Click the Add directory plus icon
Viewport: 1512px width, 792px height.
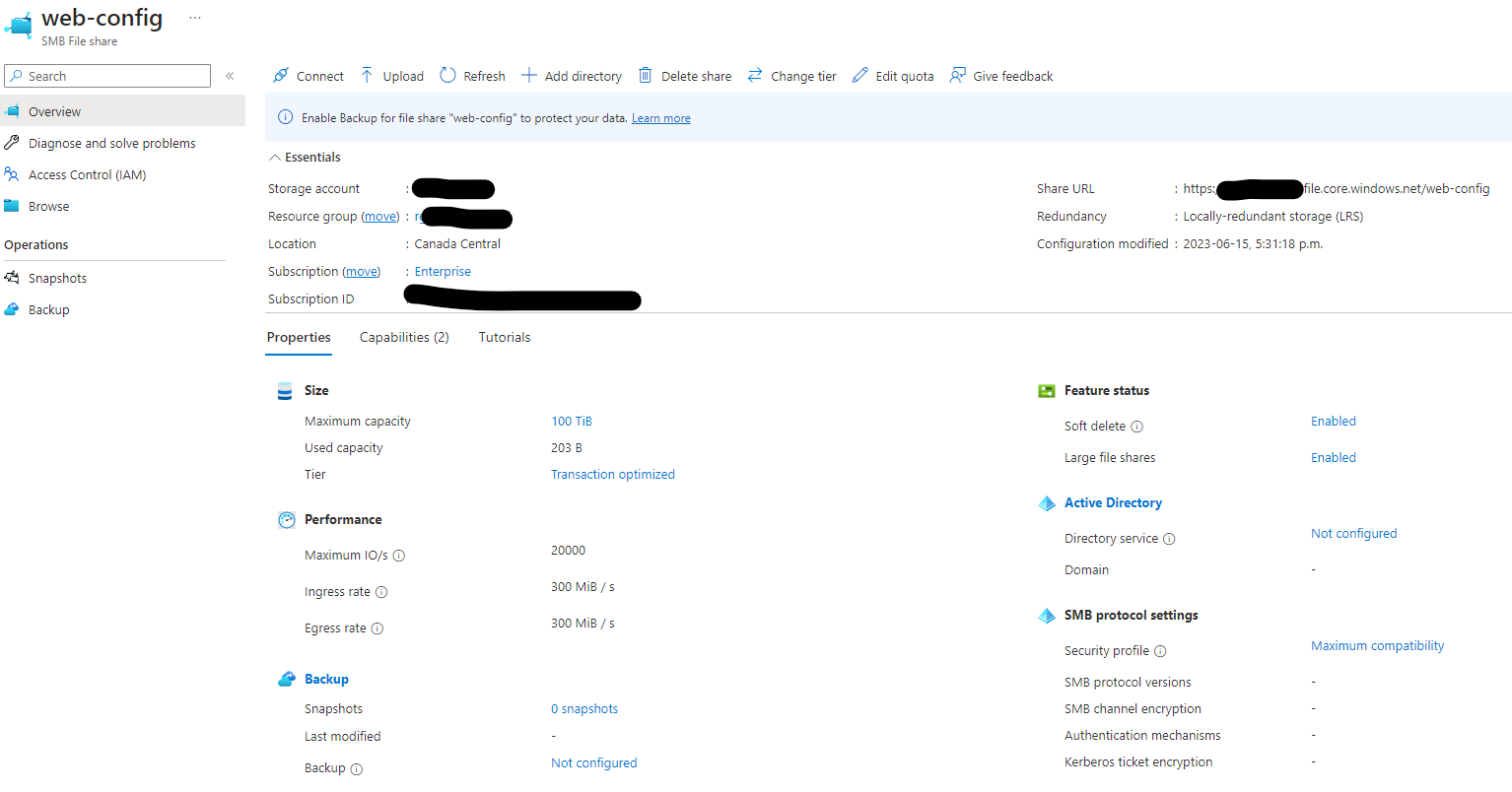pos(529,76)
